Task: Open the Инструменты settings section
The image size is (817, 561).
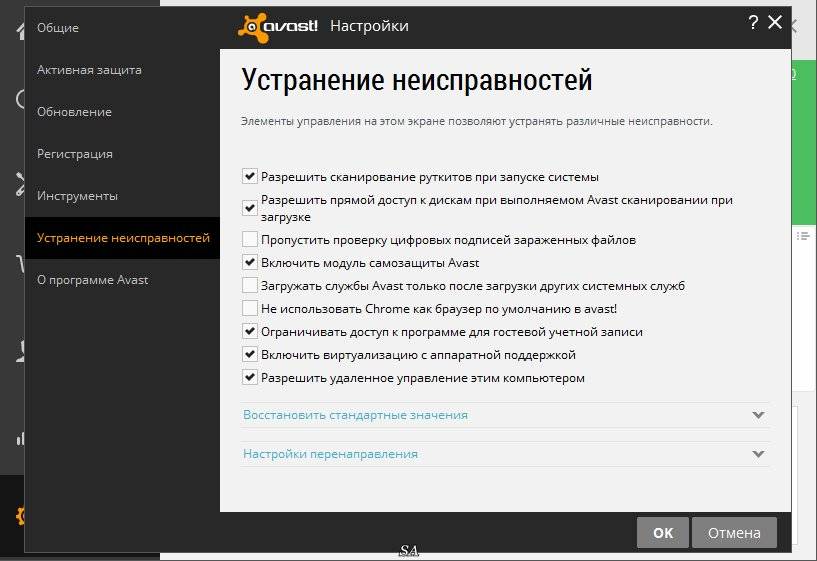Action: (77, 196)
